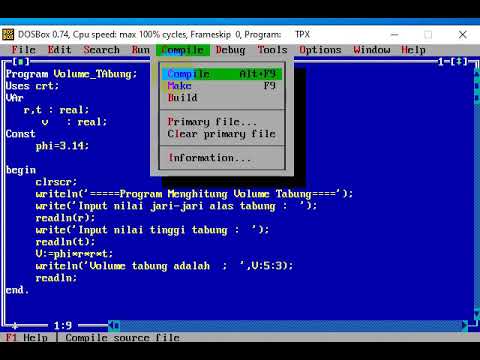Select Clear primary file entry
480x360 pixels.
222,134
